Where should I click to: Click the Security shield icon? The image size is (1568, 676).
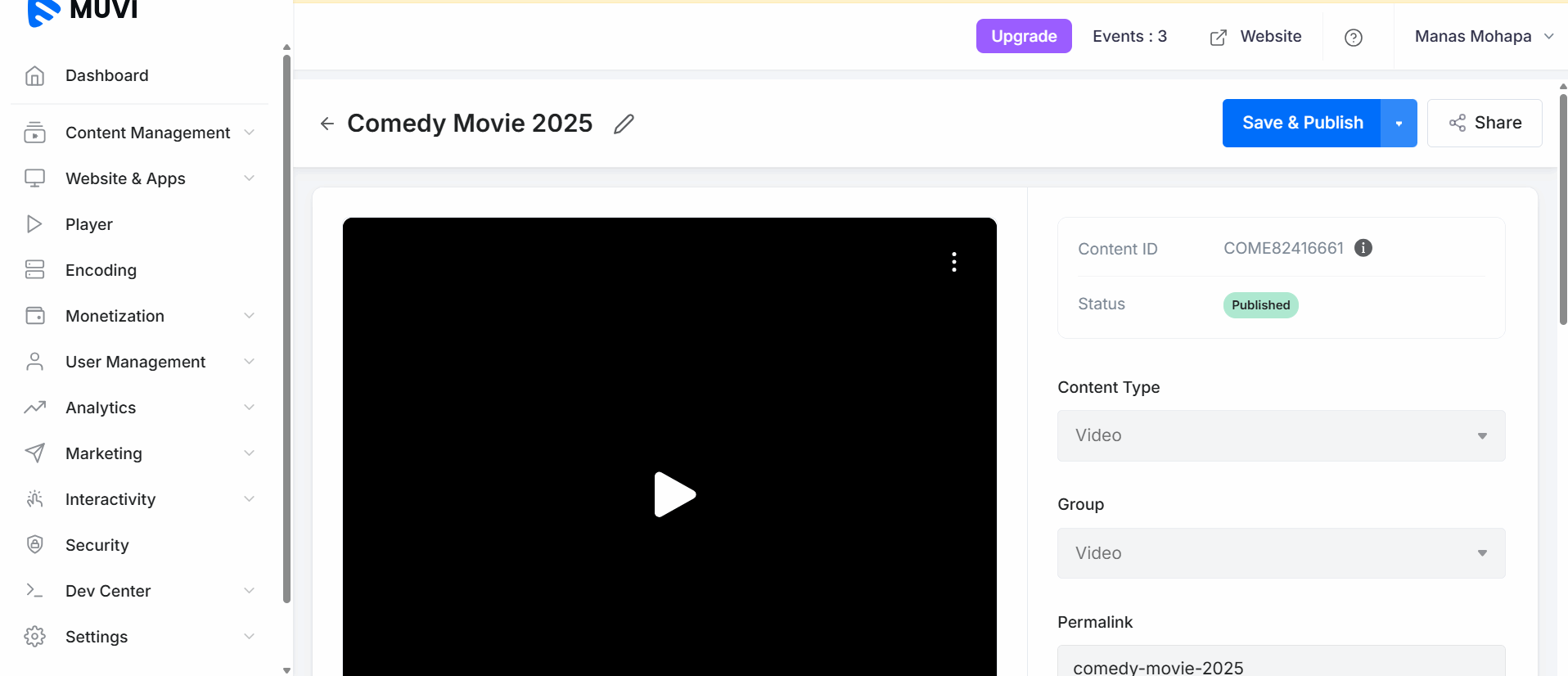coord(34,545)
